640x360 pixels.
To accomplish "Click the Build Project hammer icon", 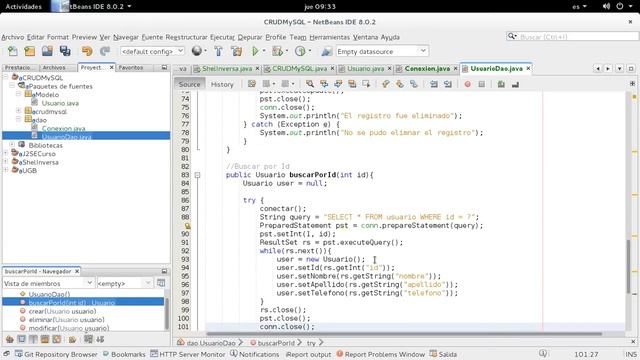I will [x=218, y=51].
